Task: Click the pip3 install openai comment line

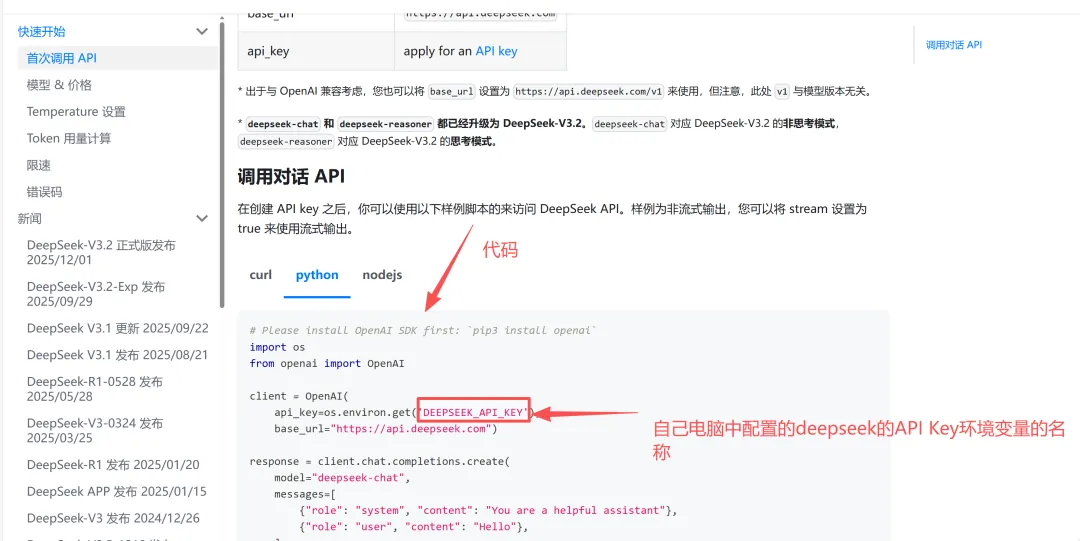Action: 422,330
